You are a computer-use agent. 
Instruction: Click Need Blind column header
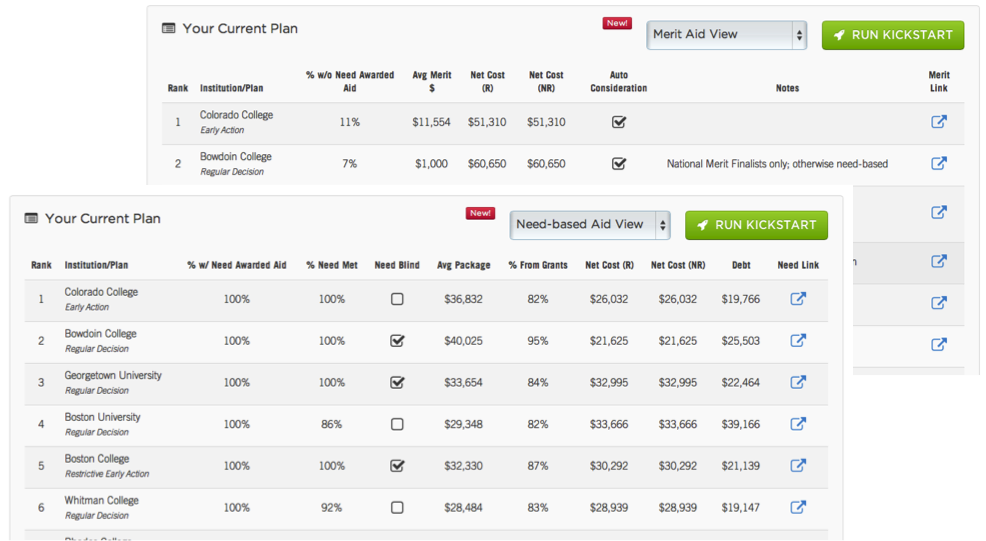click(397, 265)
